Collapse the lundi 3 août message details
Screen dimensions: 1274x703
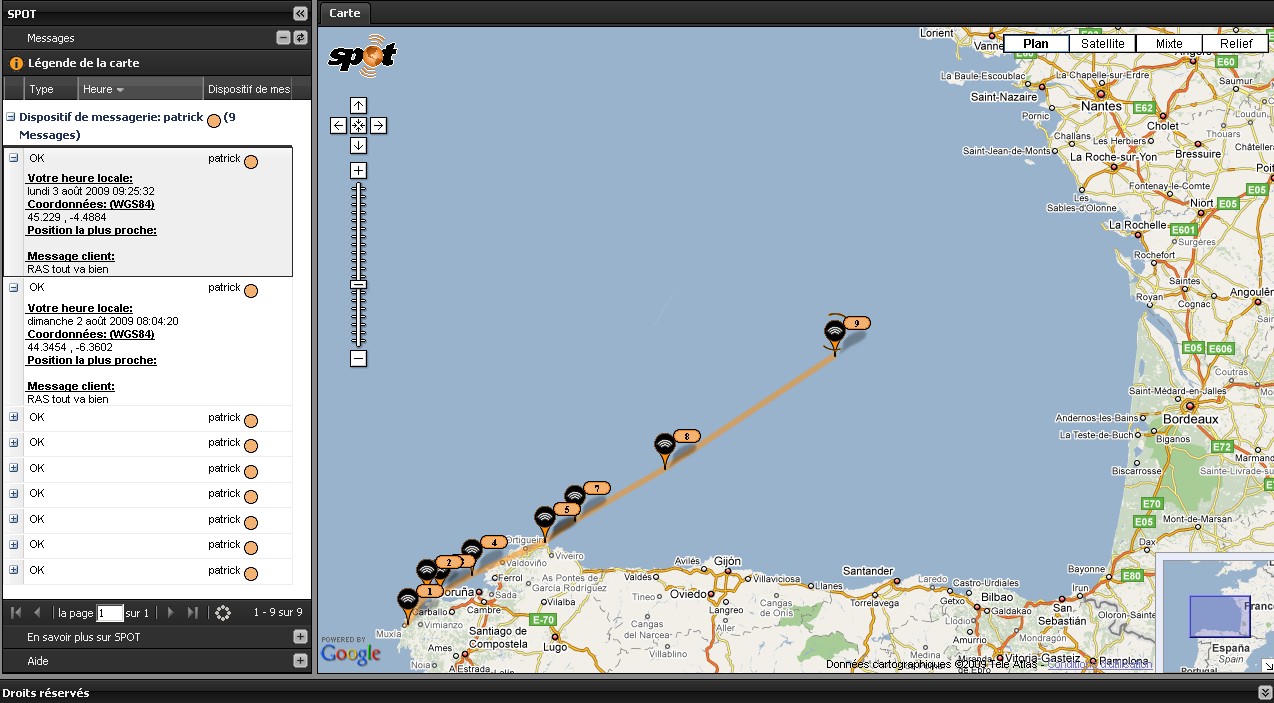[x=14, y=158]
